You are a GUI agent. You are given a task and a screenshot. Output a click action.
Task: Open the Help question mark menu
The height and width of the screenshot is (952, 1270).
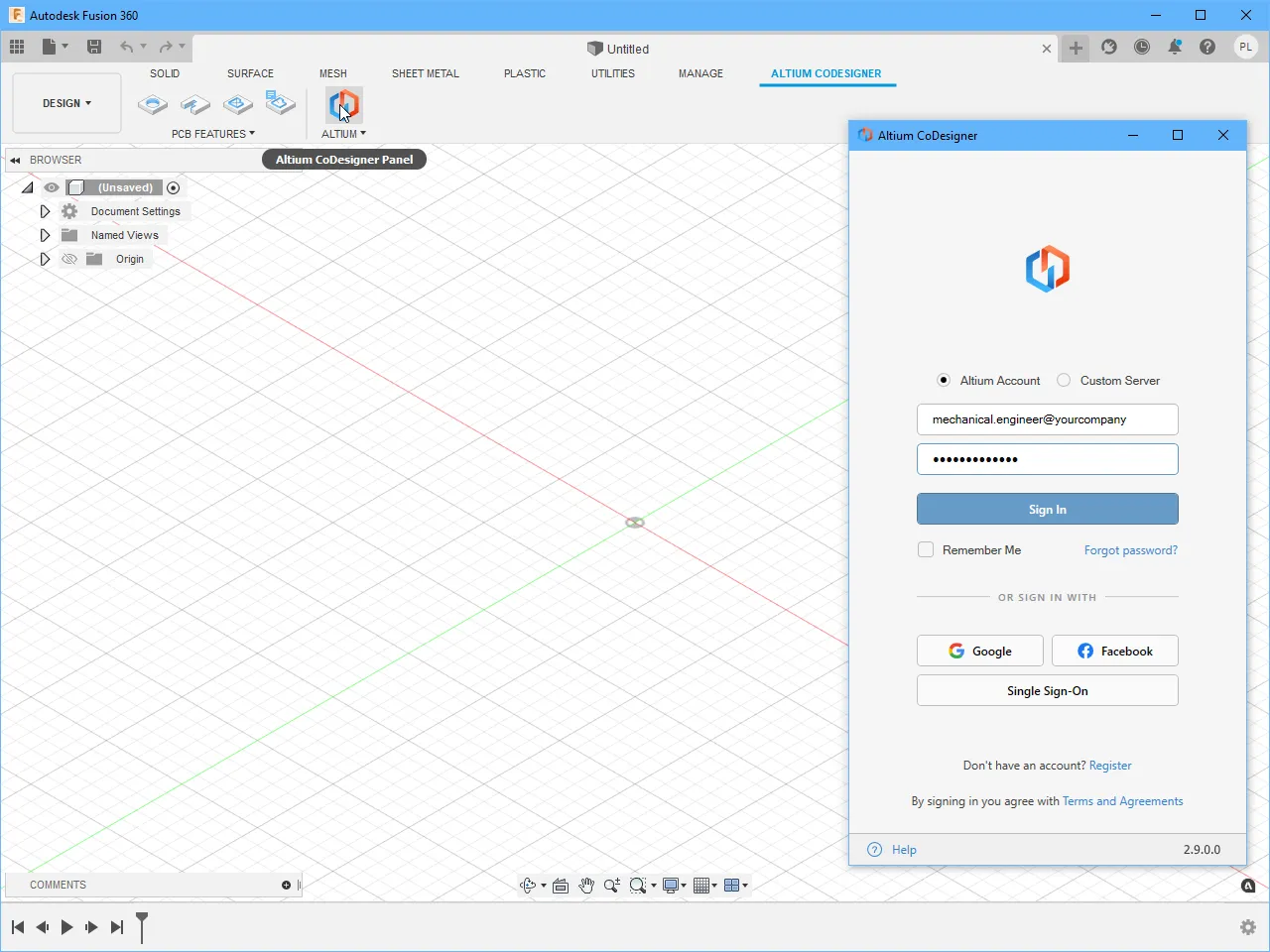[x=1207, y=47]
